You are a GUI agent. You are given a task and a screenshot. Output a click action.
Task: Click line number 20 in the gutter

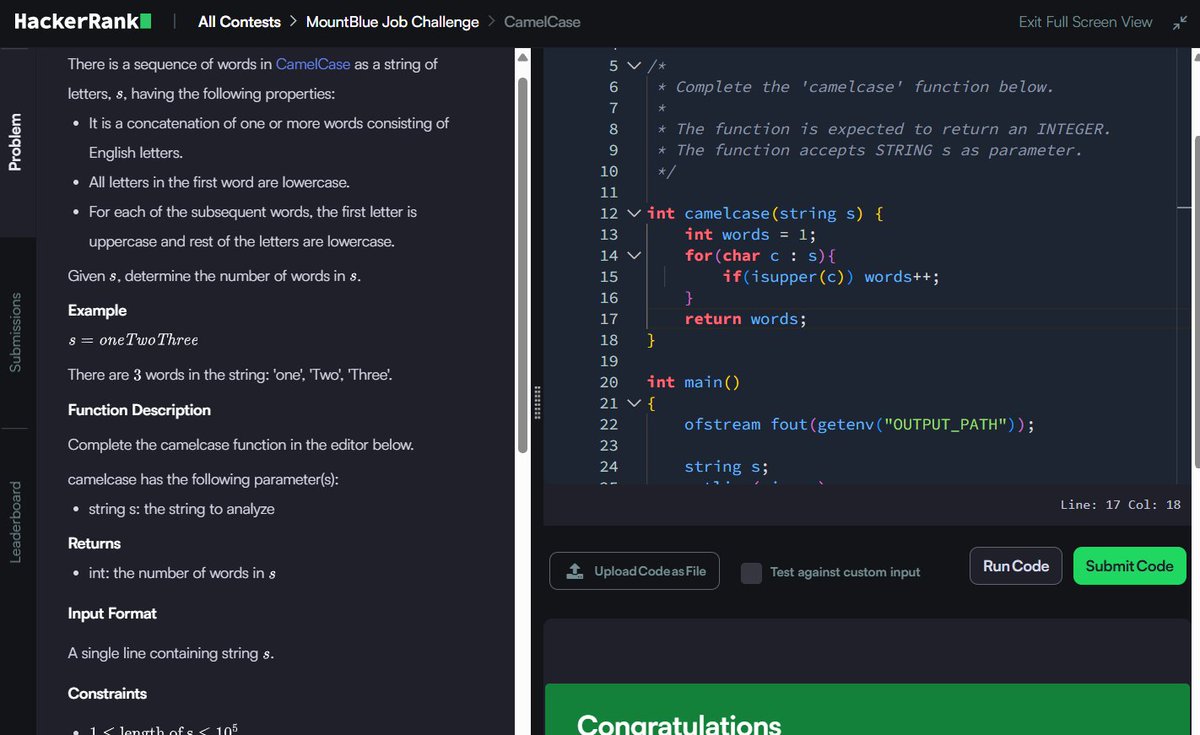pyautogui.click(x=609, y=382)
